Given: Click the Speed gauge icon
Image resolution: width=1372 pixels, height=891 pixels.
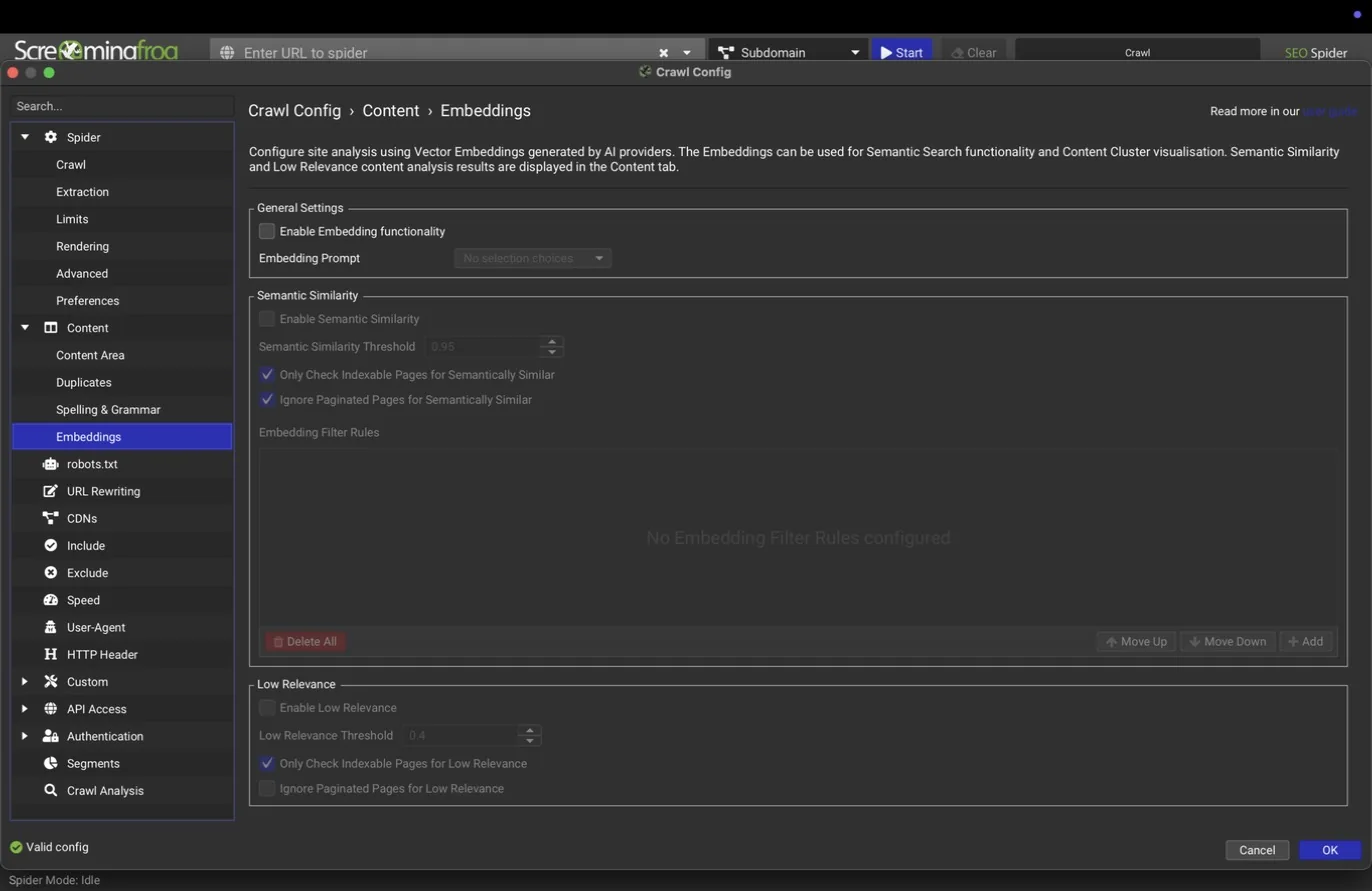Looking at the screenshot, I should coord(50,600).
